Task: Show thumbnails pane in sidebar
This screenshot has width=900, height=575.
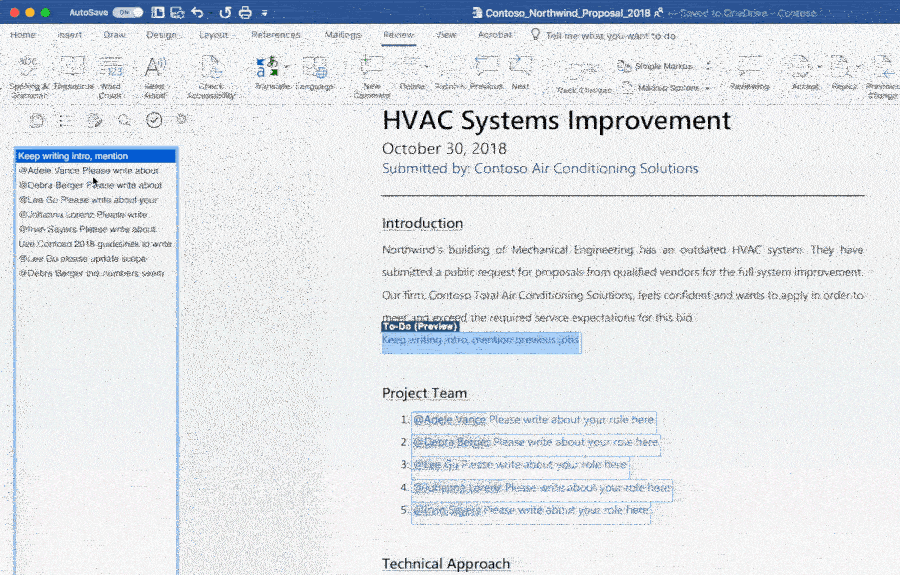Action: [x=37, y=120]
